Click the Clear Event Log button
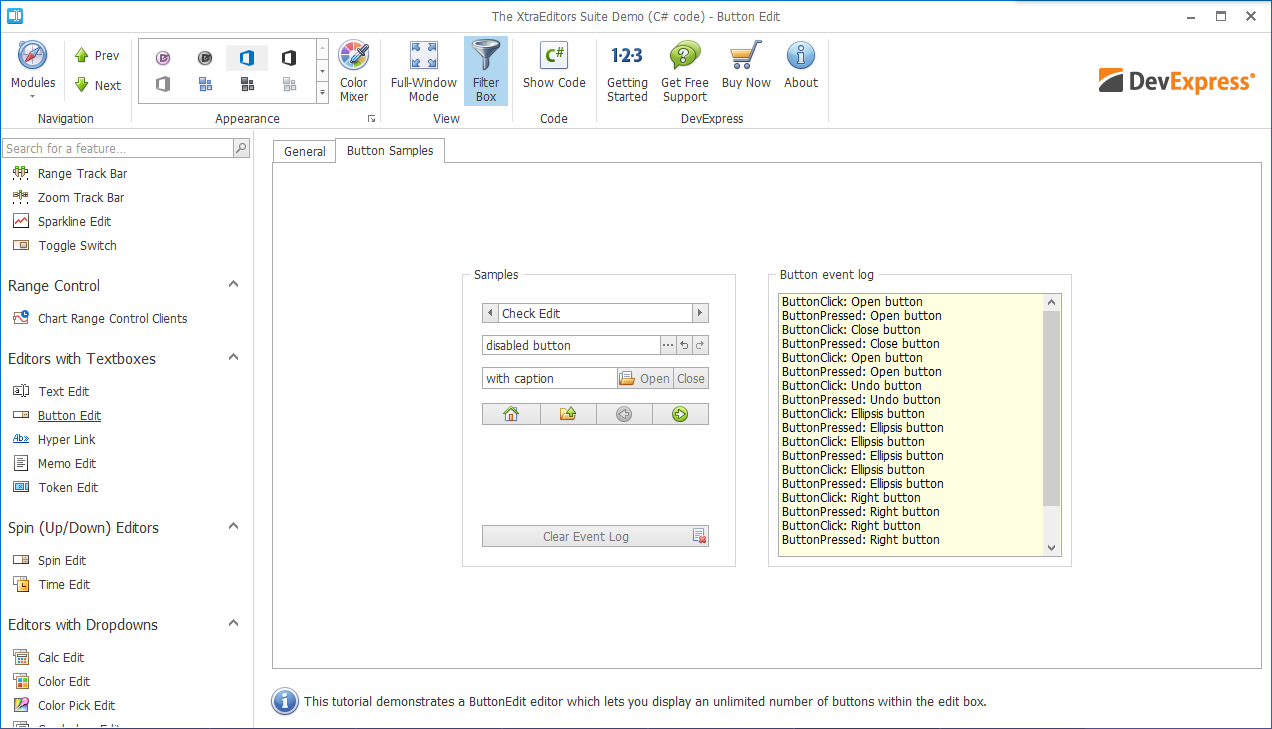 click(595, 536)
